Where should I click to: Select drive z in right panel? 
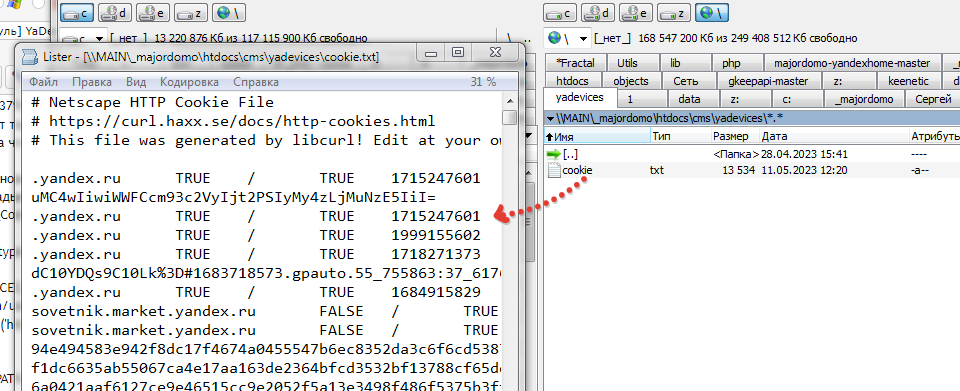[674, 12]
